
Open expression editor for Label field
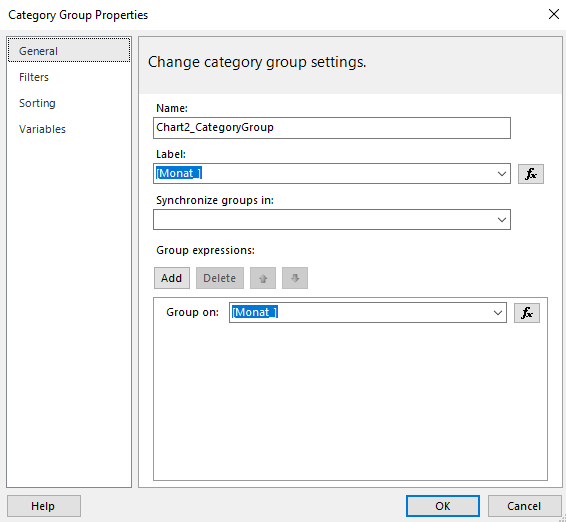pyautogui.click(x=531, y=174)
